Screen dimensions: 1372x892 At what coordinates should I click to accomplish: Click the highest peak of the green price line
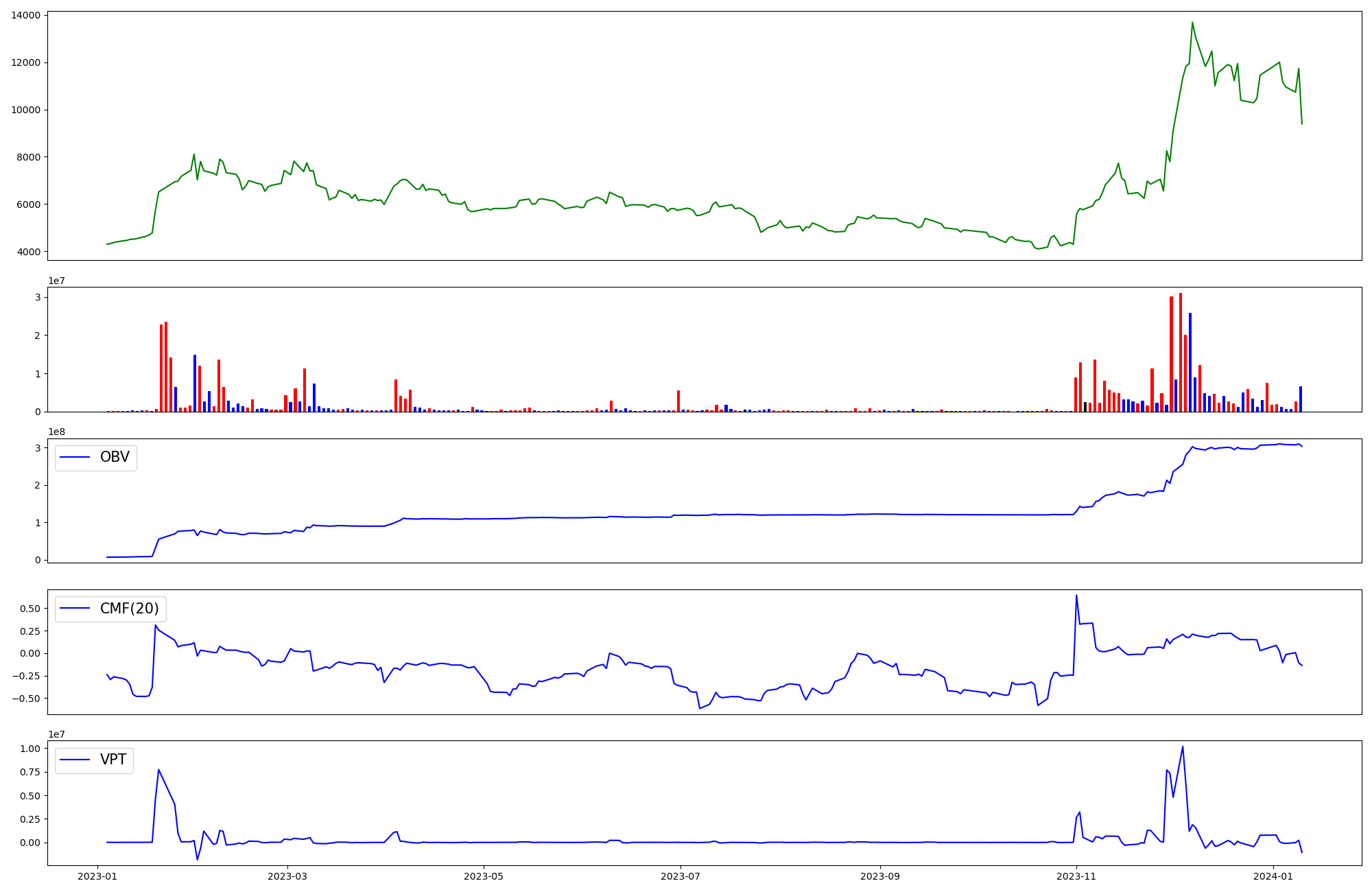(x=1192, y=23)
